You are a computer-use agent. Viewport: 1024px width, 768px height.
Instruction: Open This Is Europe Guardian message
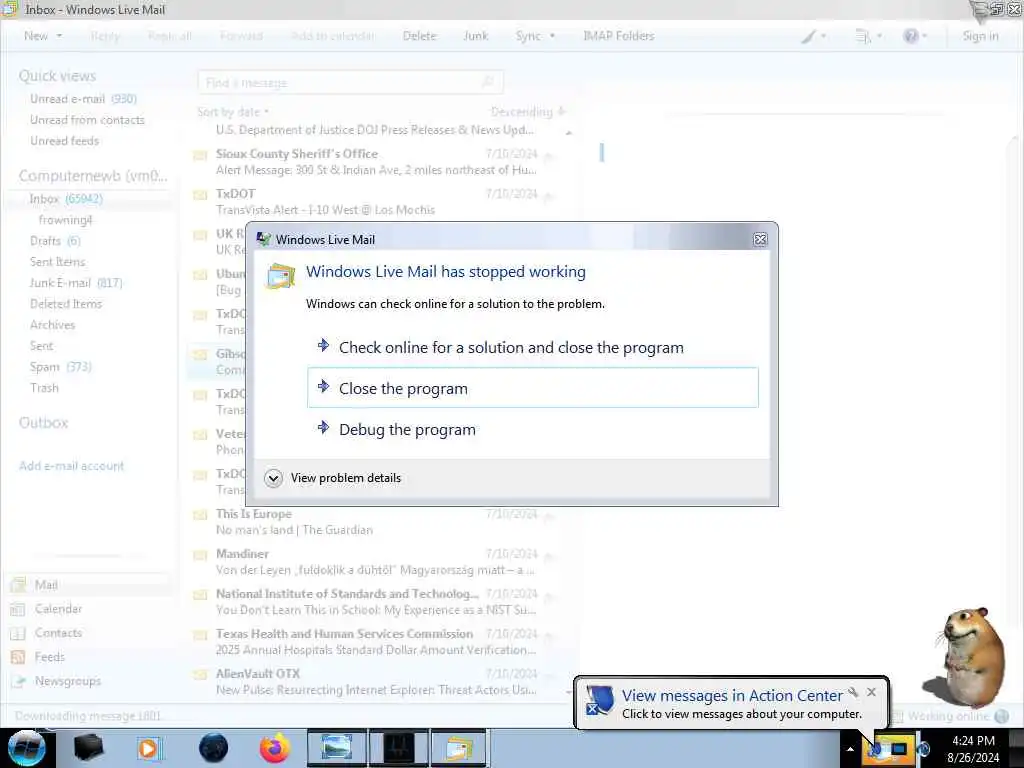377,522
